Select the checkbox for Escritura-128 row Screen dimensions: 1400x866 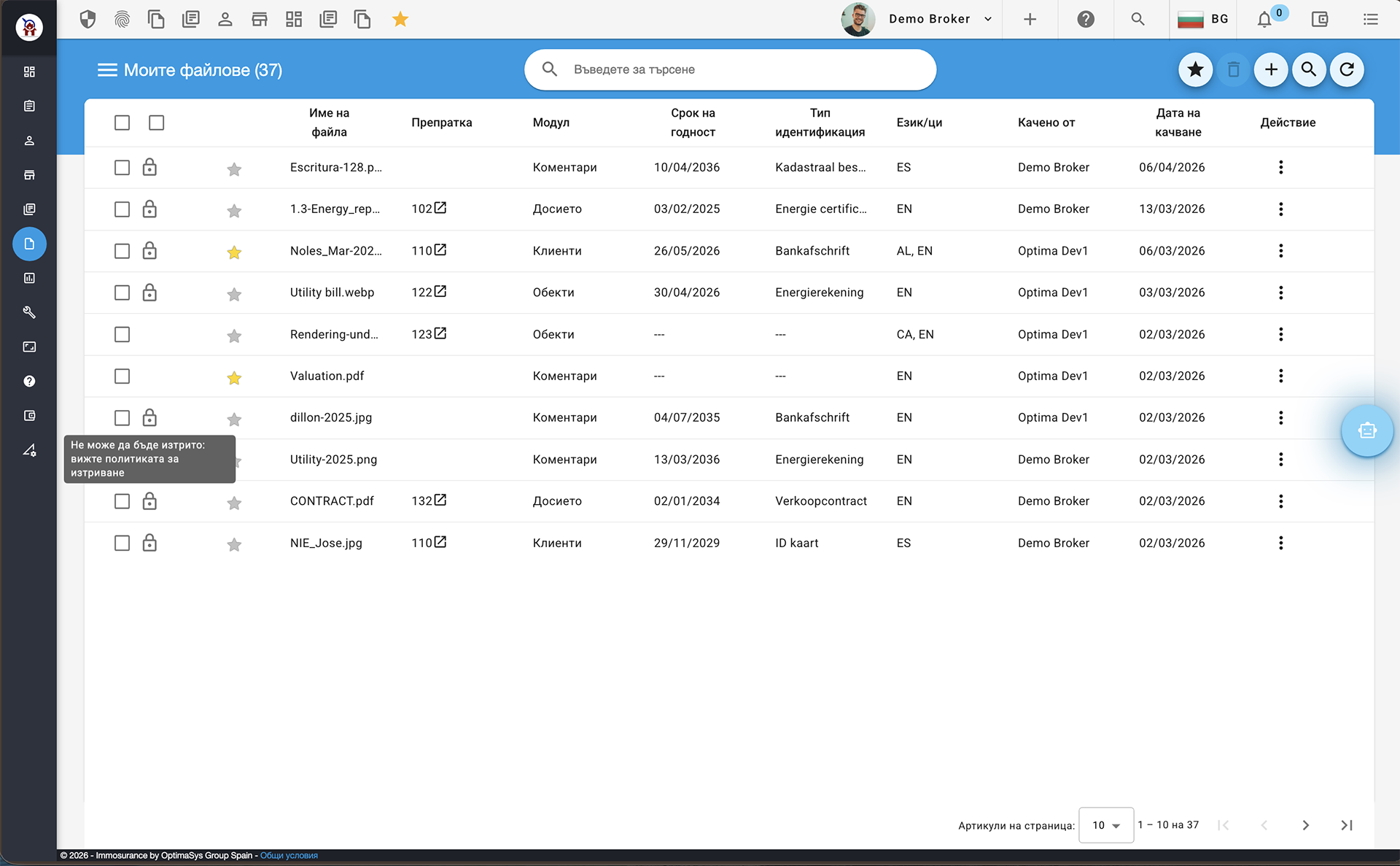[x=122, y=167]
